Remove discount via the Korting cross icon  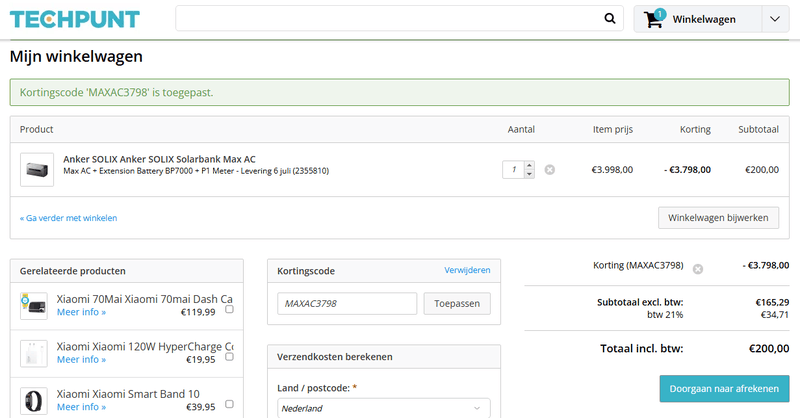(x=697, y=269)
